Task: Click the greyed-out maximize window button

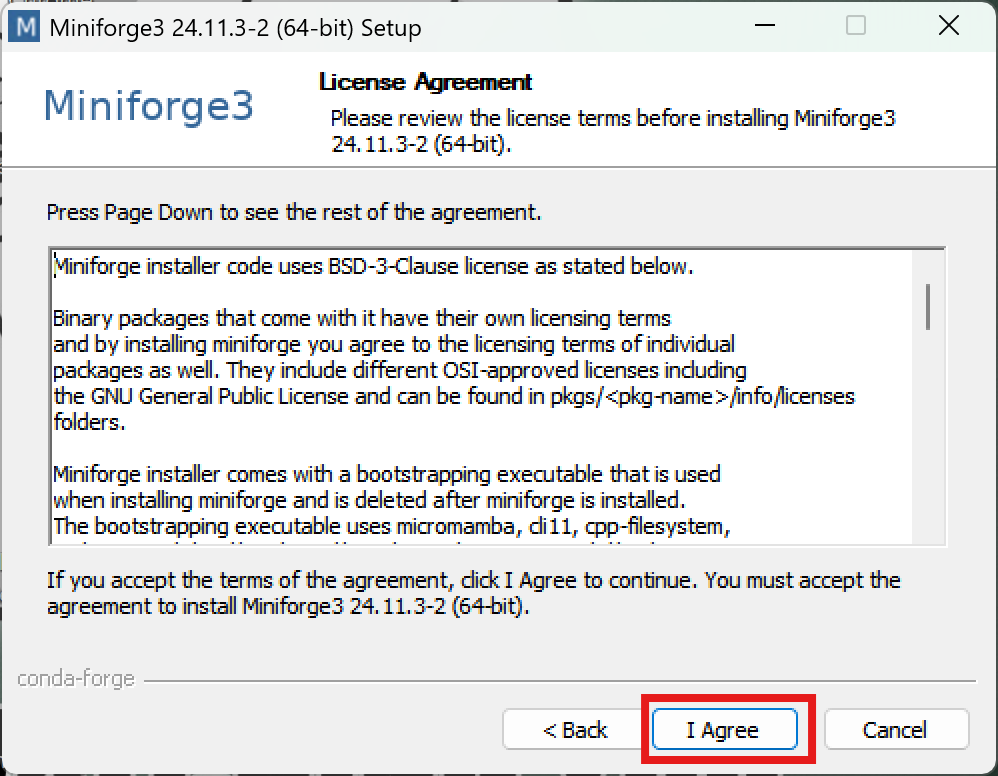Action: [x=856, y=27]
